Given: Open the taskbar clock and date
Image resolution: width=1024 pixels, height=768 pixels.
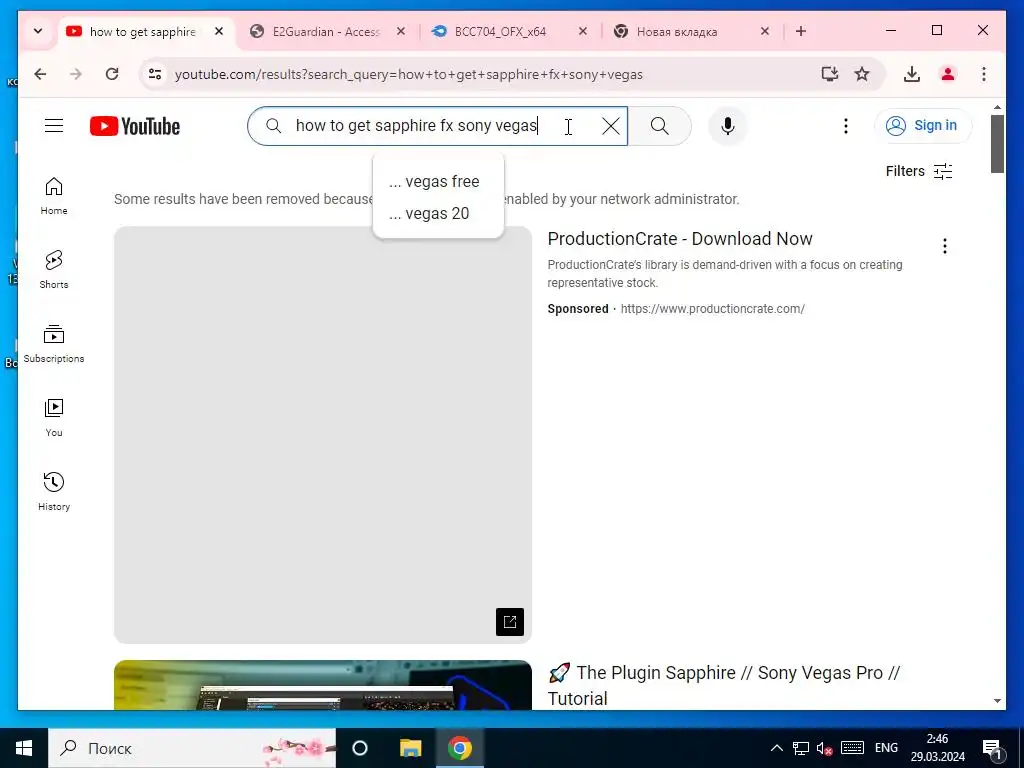Looking at the screenshot, I should tap(938, 748).
